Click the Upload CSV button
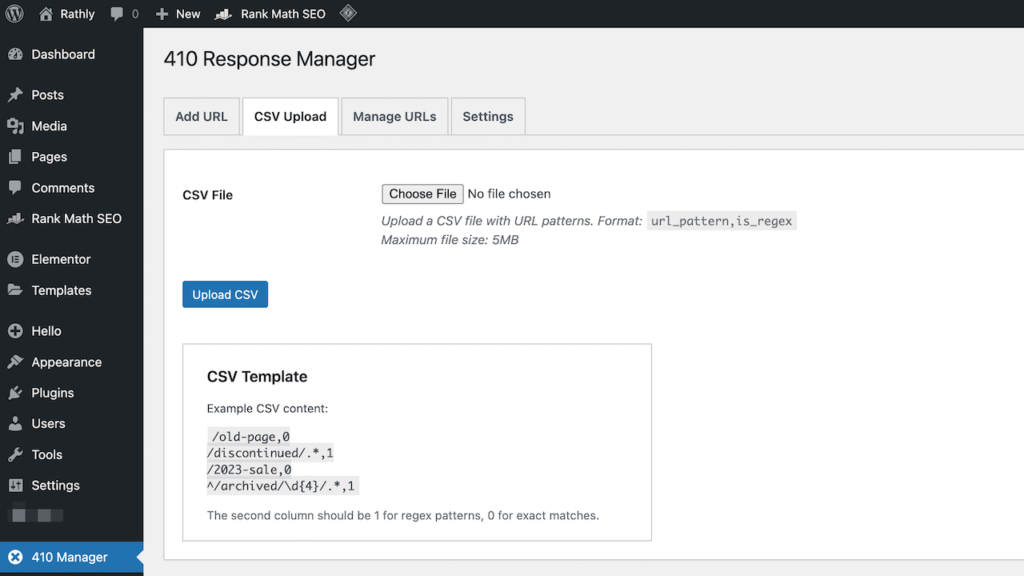The width and height of the screenshot is (1024, 576). pos(224,294)
